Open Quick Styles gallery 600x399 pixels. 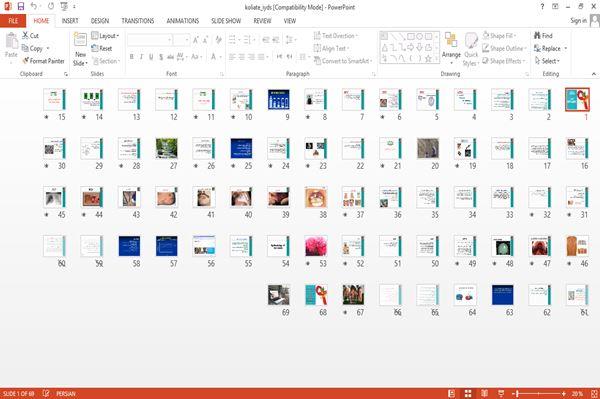[x=471, y=49]
